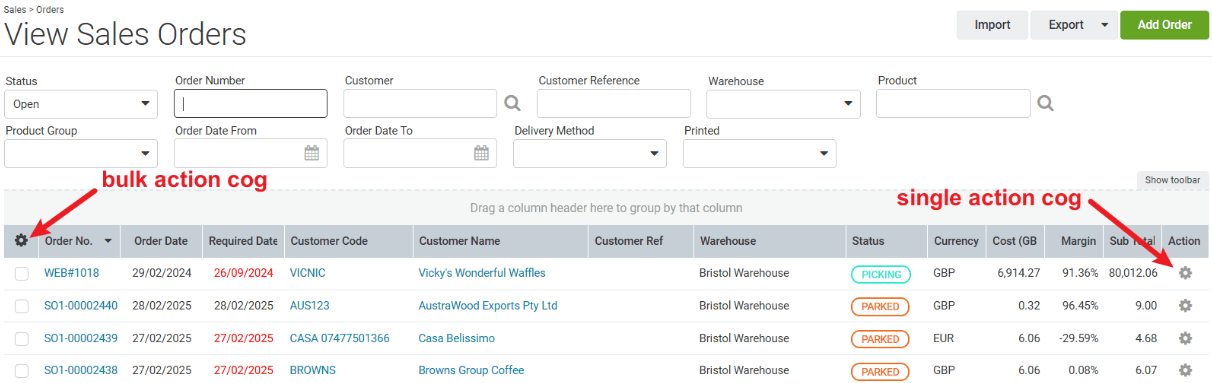Open the bulk action cog in header
The height and width of the screenshot is (383, 1212).
pos(22,241)
